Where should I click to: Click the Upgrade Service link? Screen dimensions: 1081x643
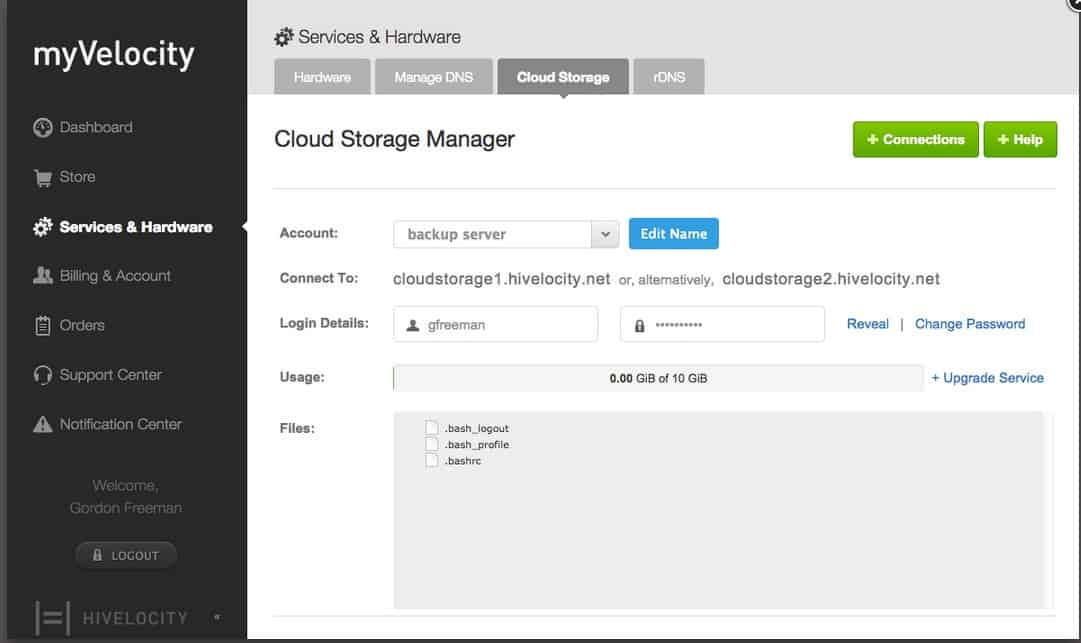point(987,378)
